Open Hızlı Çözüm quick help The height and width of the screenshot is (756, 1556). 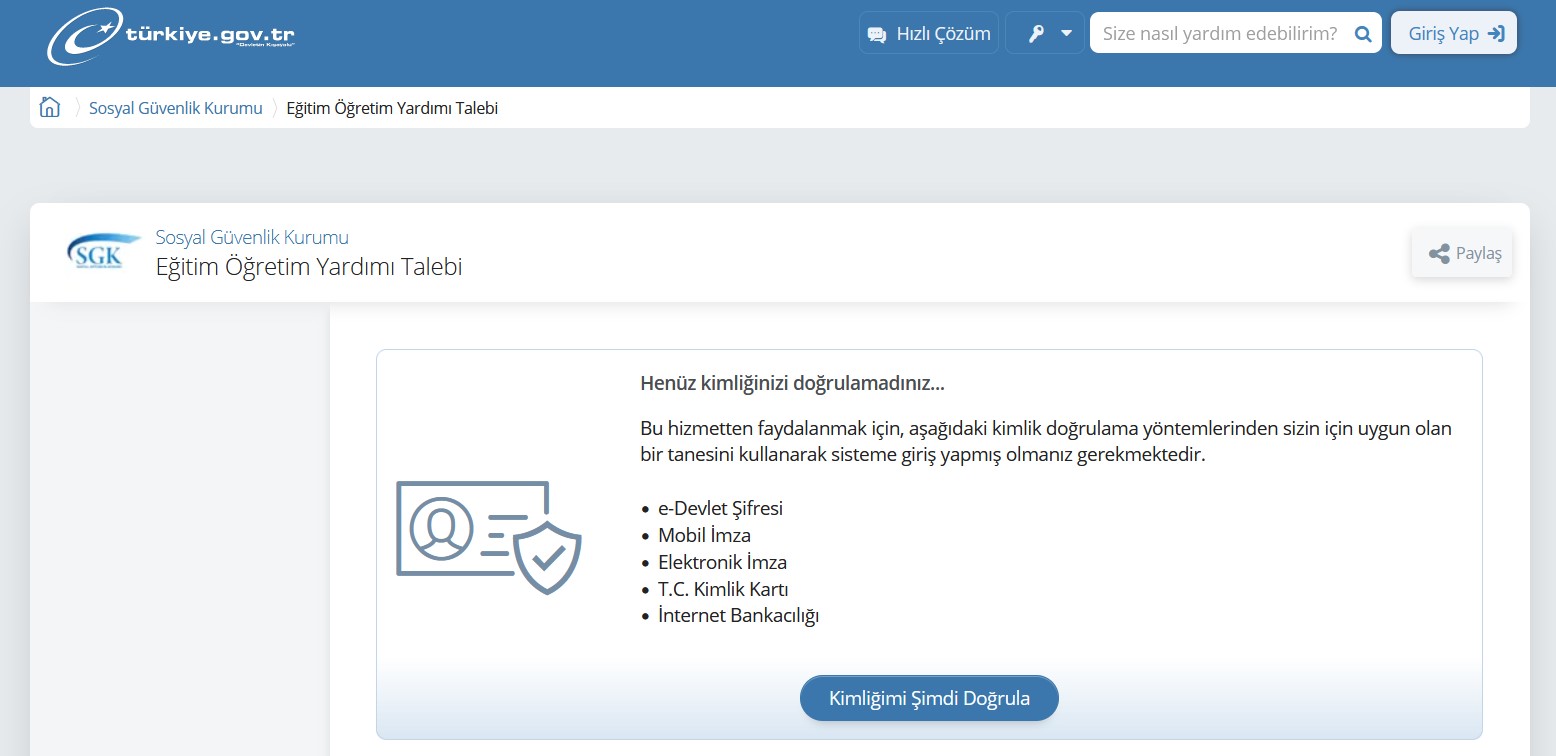(x=929, y=33)
